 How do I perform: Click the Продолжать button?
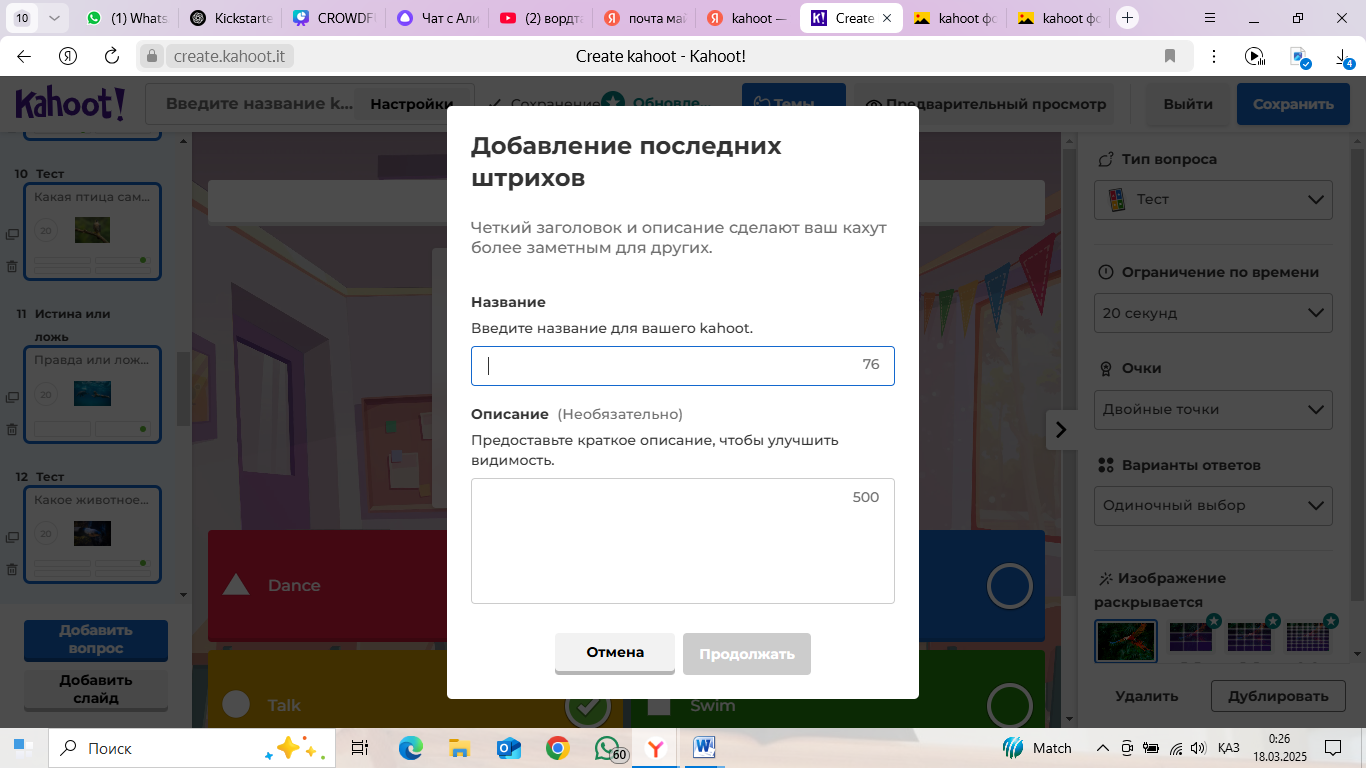(747, 654)
